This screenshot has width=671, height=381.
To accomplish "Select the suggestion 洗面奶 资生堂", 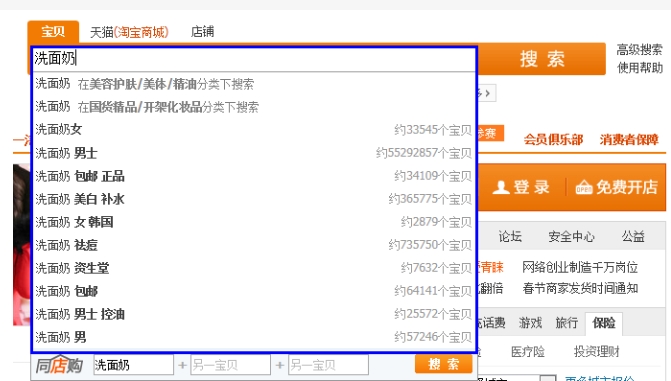I will (x=254, y=268).
